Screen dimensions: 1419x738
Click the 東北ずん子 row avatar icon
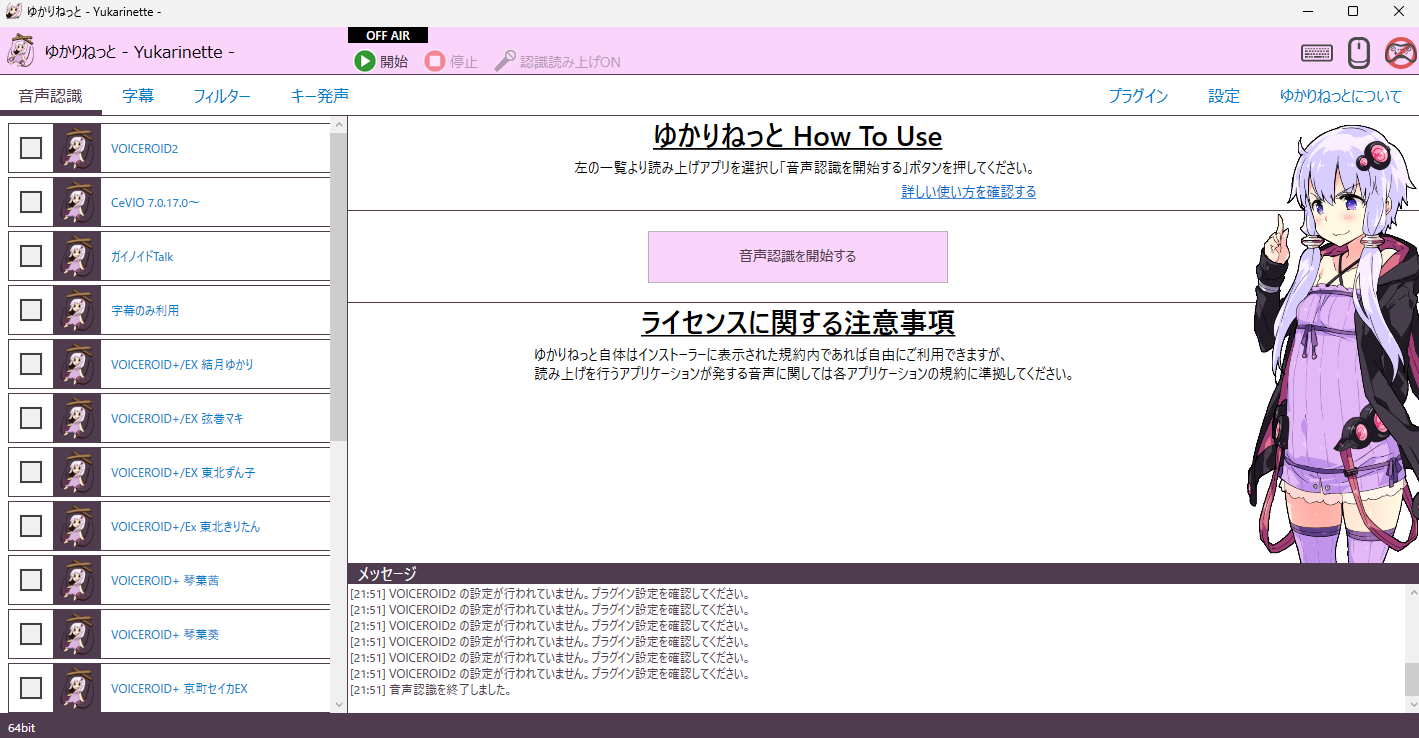coord(77,472)
